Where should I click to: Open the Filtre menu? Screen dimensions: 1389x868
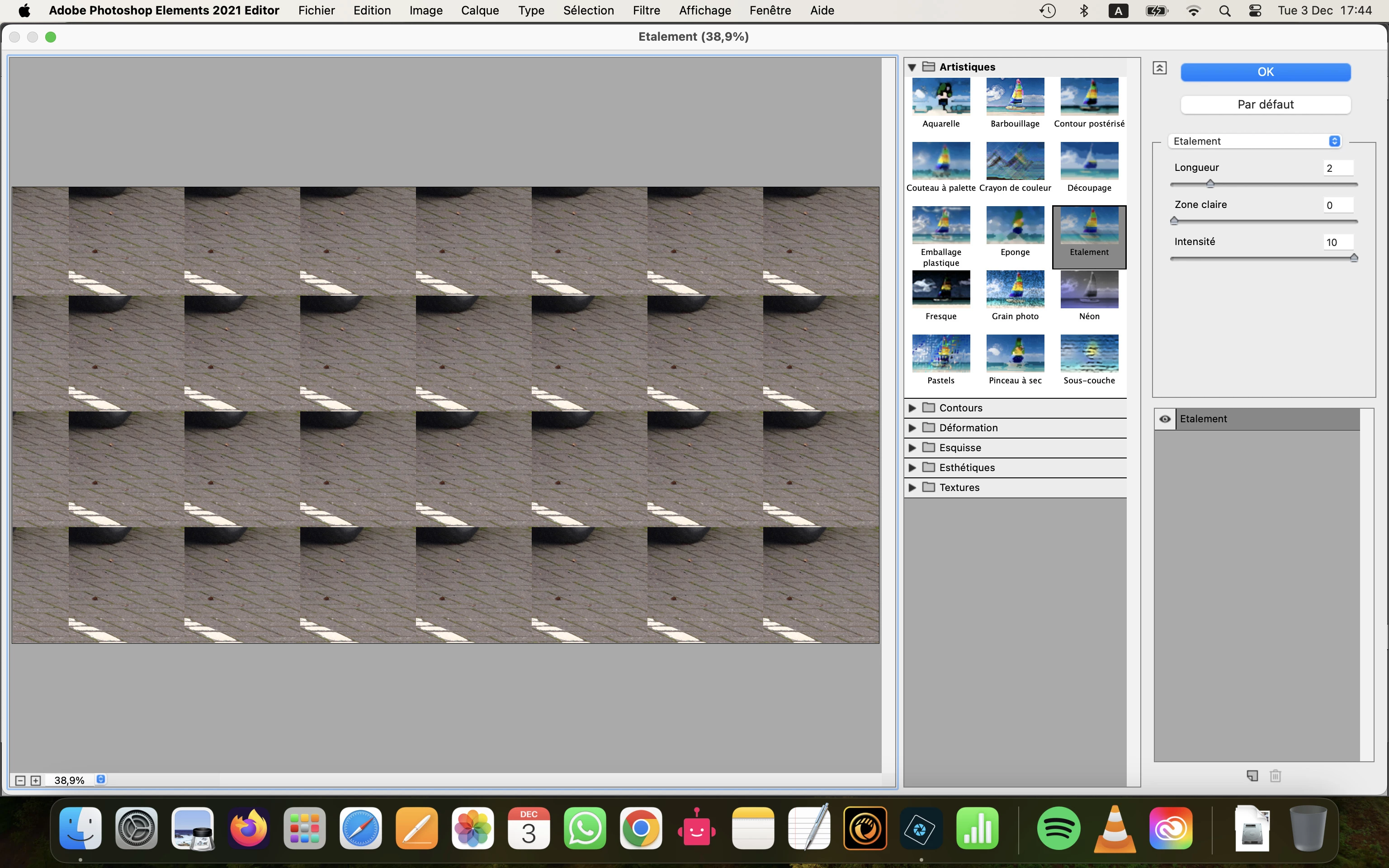646,10
